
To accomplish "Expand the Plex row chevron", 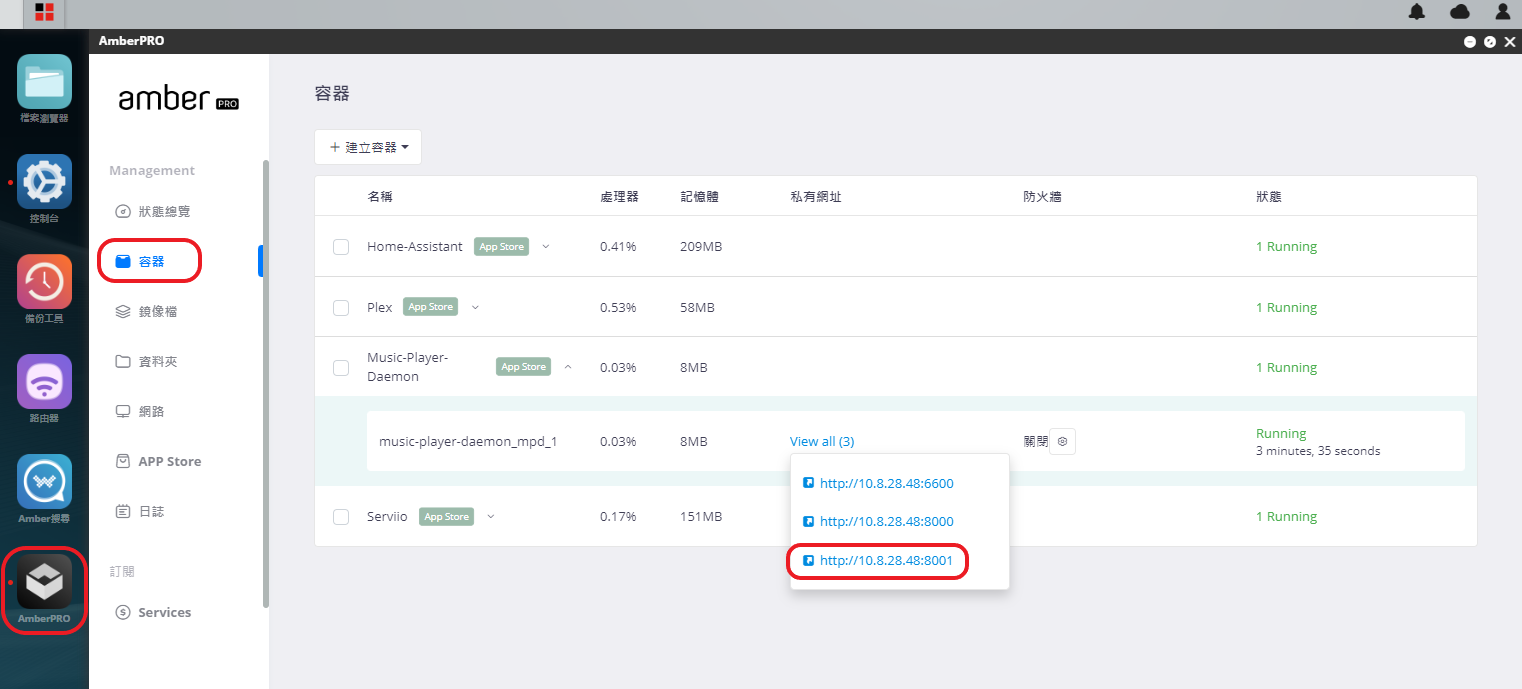I will coord(475,307).
